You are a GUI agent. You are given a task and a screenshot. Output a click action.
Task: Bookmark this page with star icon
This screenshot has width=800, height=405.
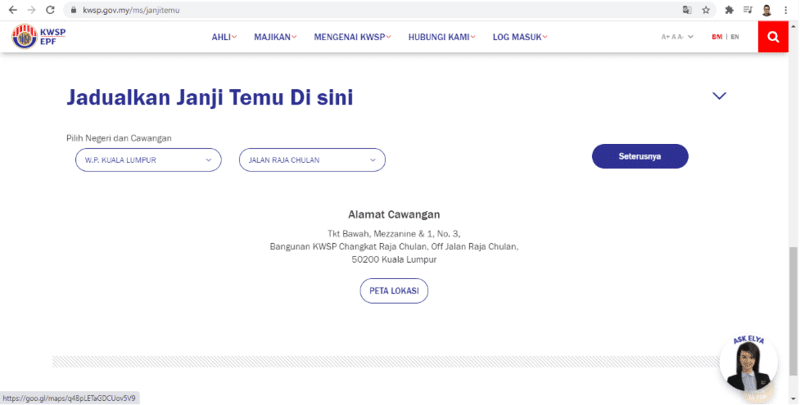point(706,9)
